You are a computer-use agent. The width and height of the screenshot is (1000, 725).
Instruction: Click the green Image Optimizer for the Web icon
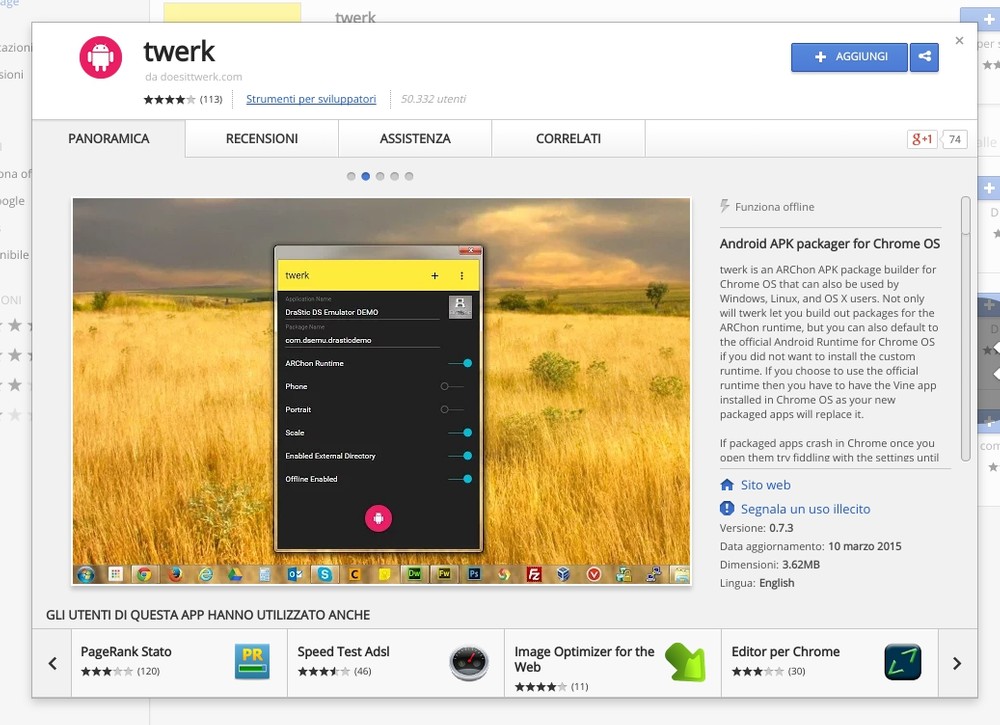pos(686,662)
